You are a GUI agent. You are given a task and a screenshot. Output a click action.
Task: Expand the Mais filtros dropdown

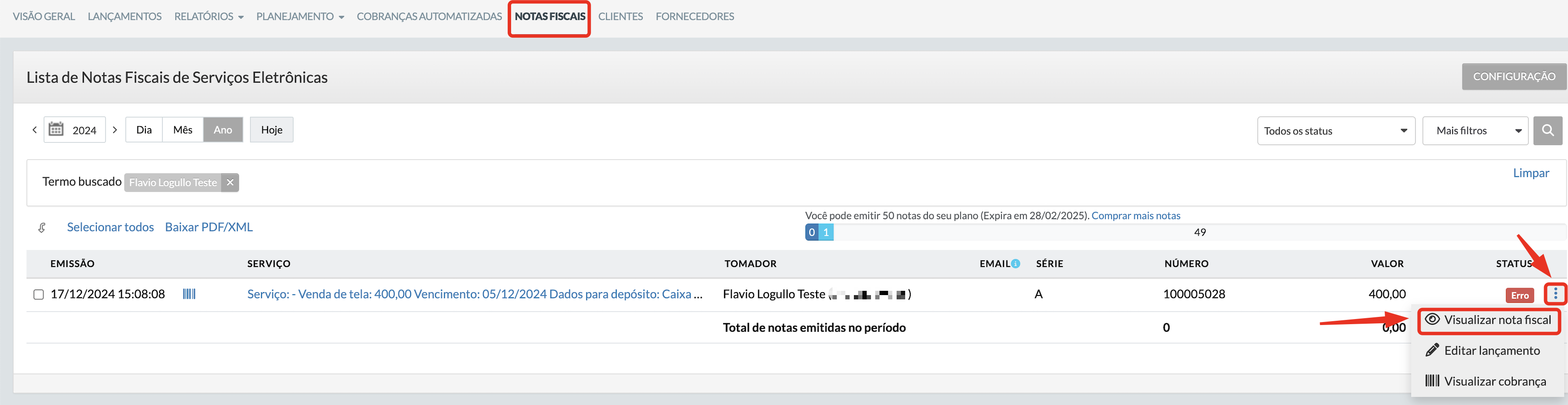pyautogui.click(x=1475, y=131)
